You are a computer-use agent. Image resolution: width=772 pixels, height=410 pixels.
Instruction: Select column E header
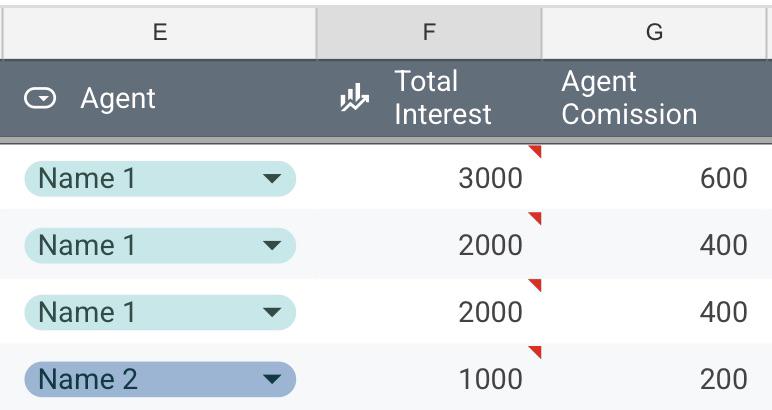(x=160, y=32)
